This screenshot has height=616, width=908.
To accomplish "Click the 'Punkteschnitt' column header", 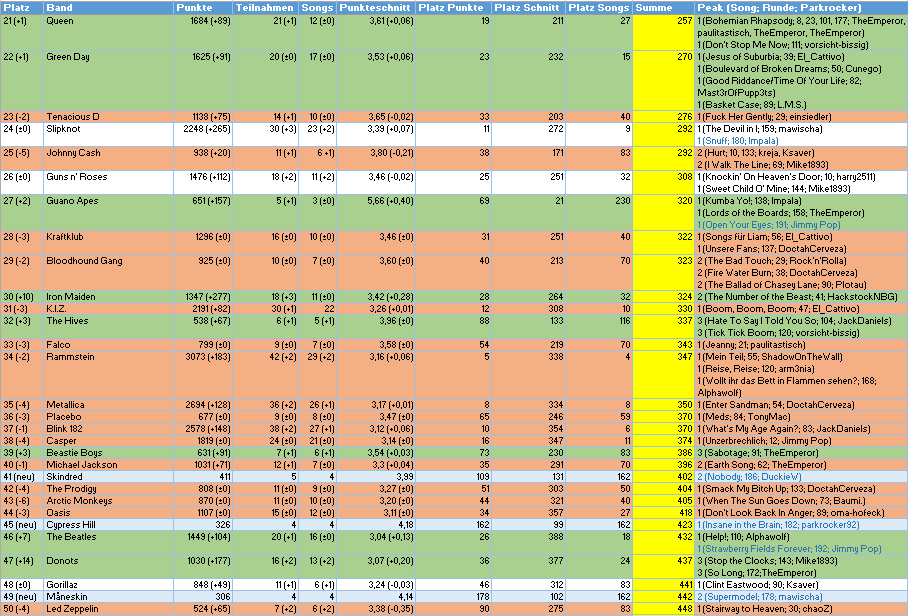I will pos(375,8).
